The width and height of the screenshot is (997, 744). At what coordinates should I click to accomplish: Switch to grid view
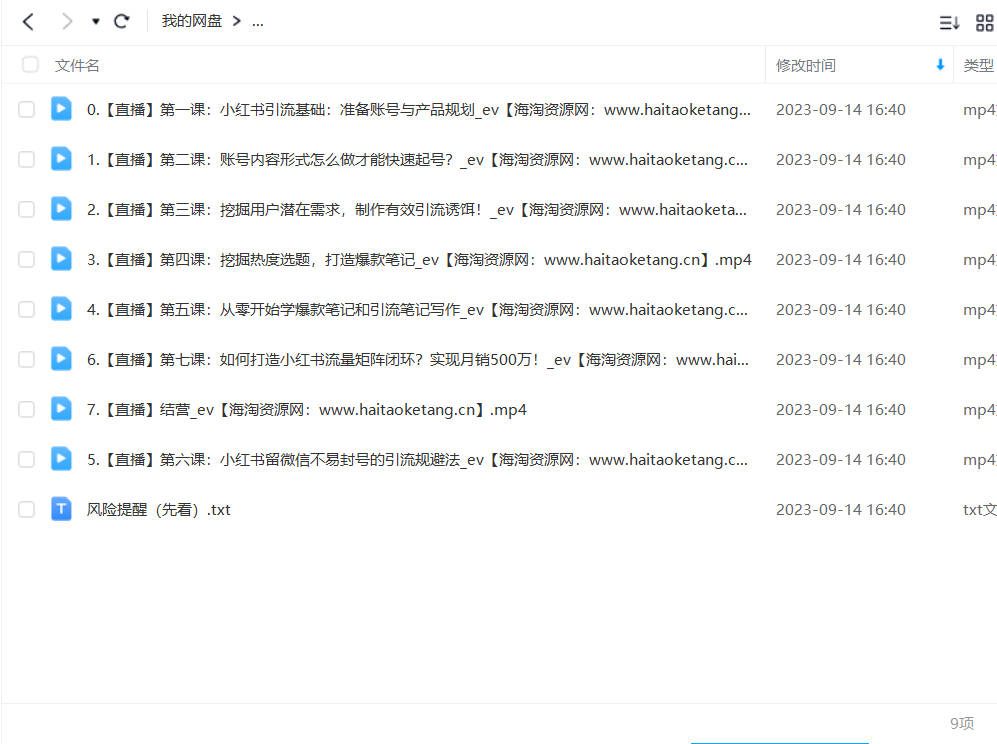[x=984, y=23]
